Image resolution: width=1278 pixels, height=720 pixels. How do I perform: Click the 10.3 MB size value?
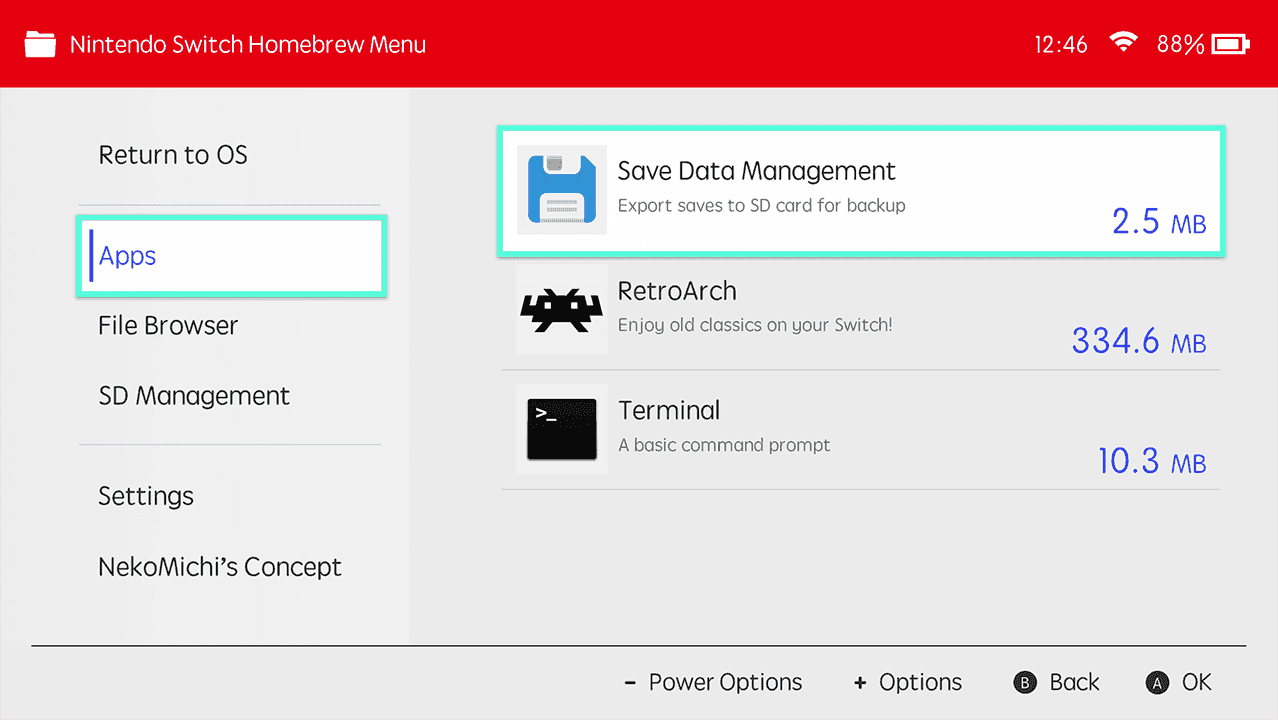(1152, 461)
